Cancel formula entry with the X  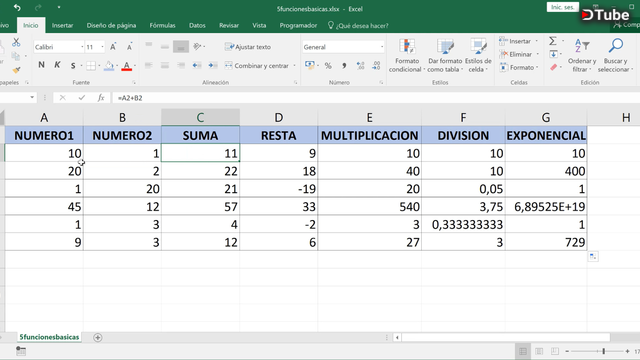point(62,98)
